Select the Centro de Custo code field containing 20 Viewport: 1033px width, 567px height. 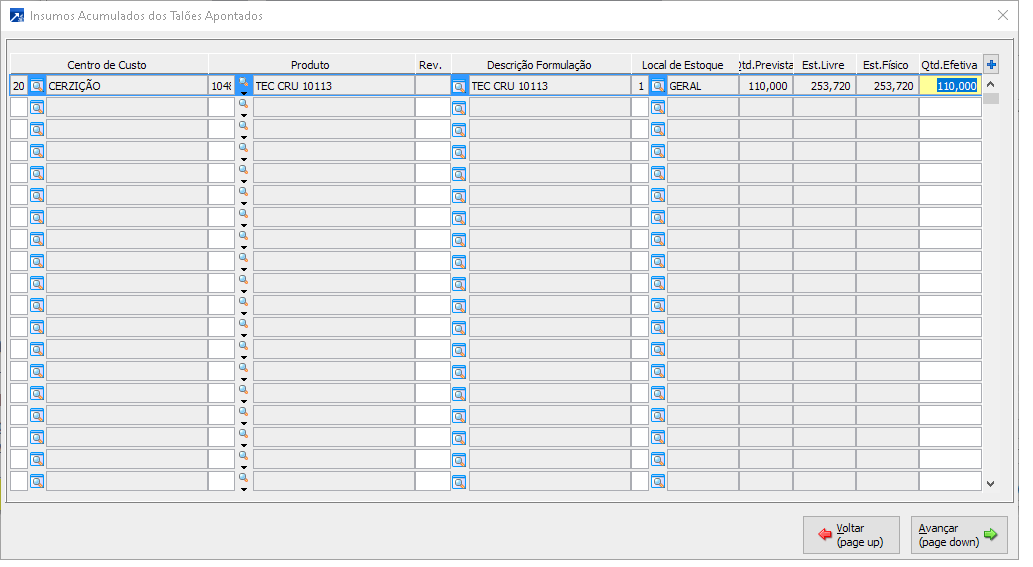coord(18,86)
